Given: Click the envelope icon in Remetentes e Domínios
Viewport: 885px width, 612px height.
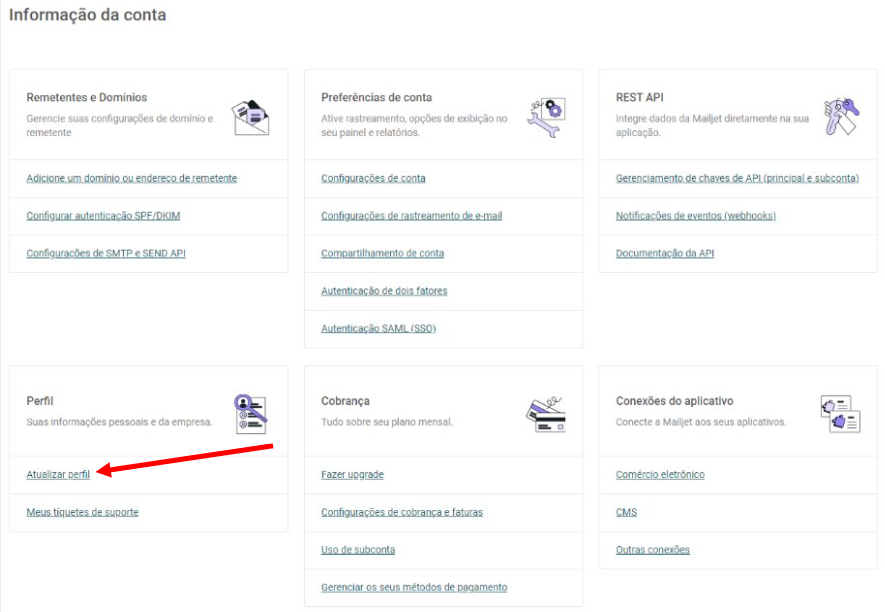Looking at the screenshot, I should coord(251,117).
